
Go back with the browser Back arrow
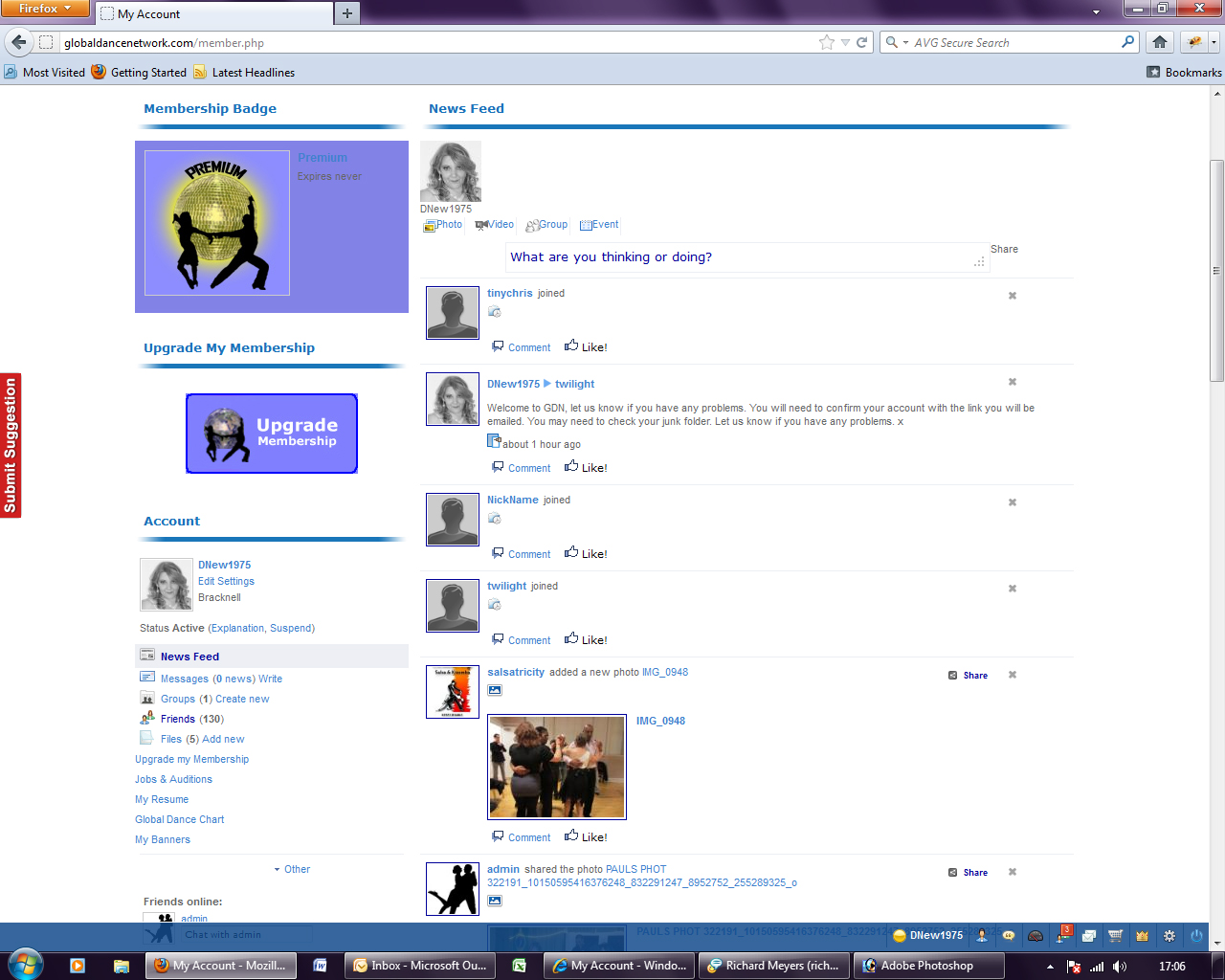[x=19, y=42]
